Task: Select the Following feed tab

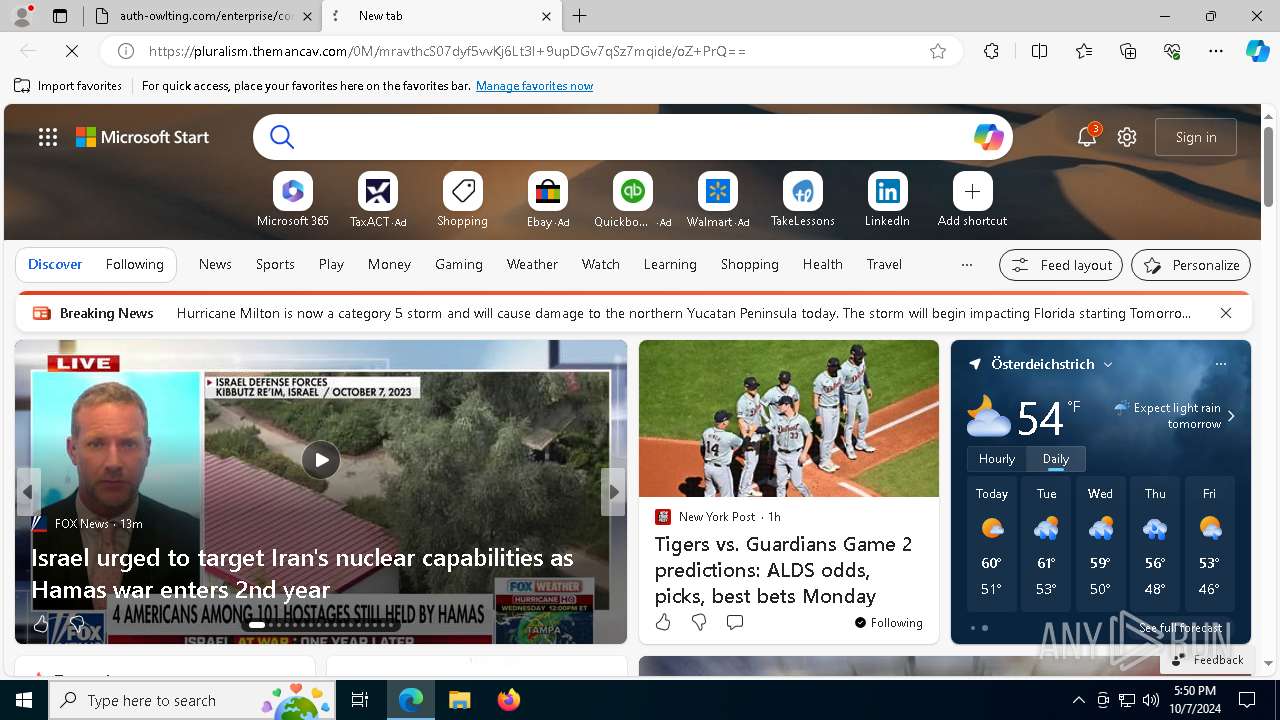Action: [134, 264]
